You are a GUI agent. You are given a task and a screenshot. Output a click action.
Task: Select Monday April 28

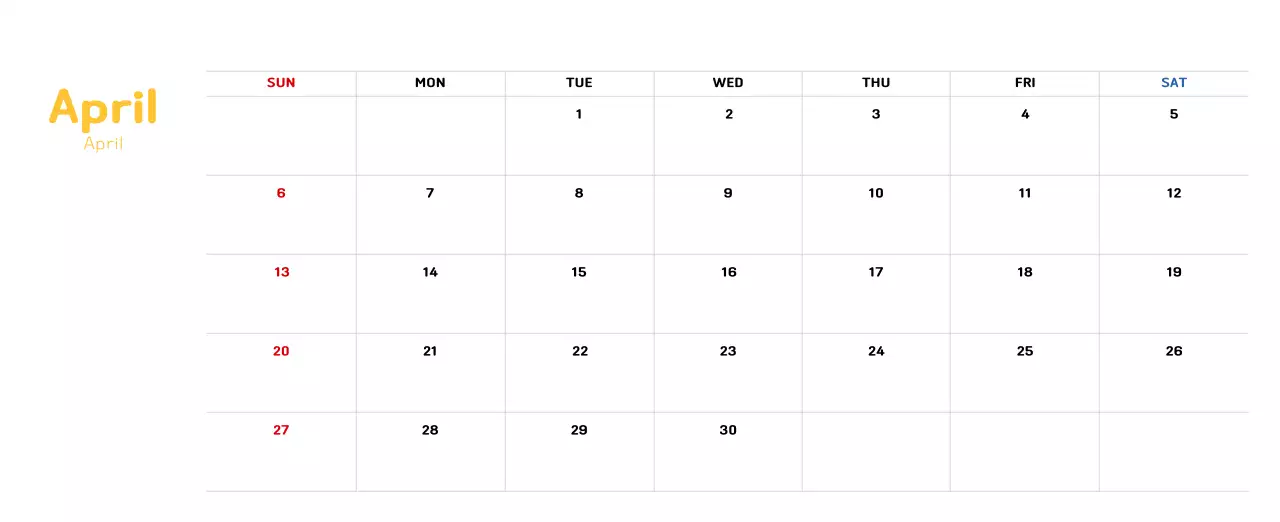tap(430, 430)
